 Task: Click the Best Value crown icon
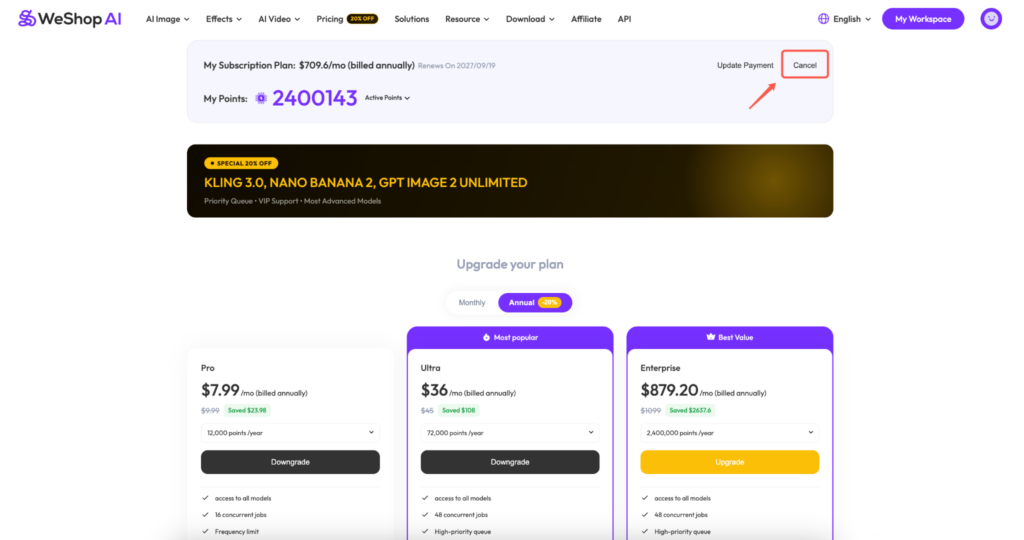[711, 337]
